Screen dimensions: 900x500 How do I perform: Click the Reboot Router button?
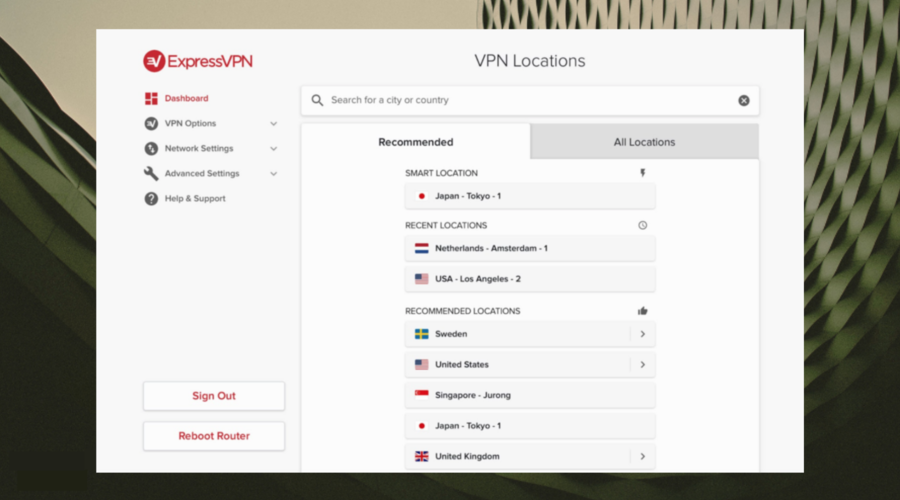pyautogui.click(x=214, y=436)
